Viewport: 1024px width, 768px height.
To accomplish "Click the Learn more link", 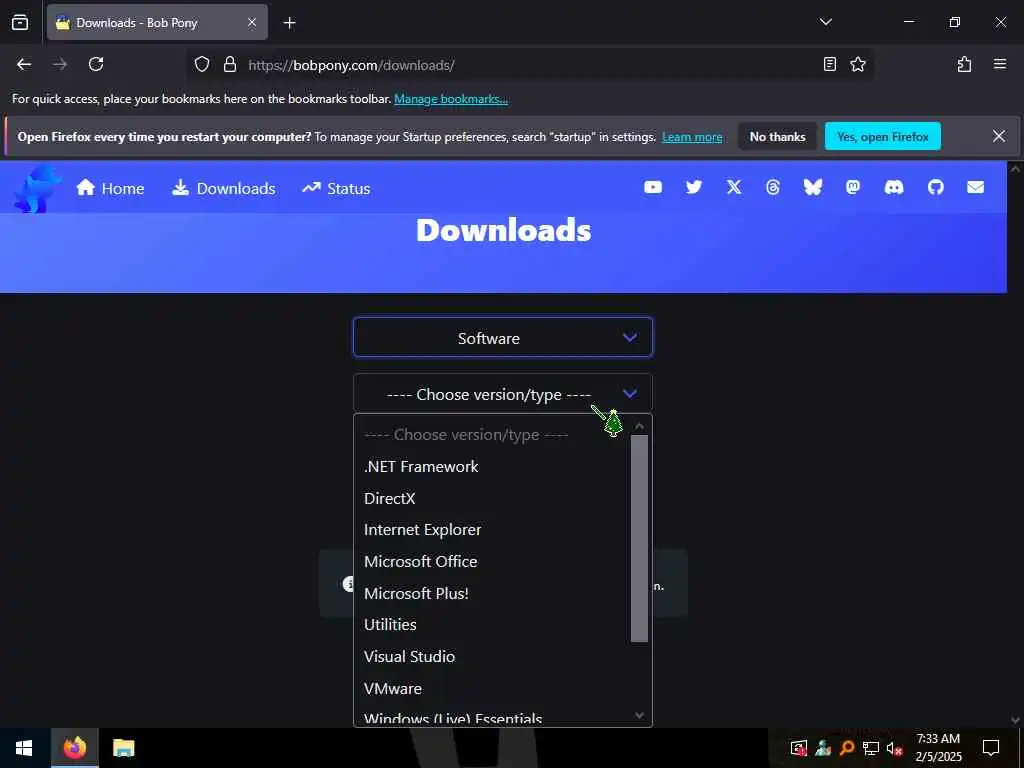I will pyautogui.click(x=692, y=137).
